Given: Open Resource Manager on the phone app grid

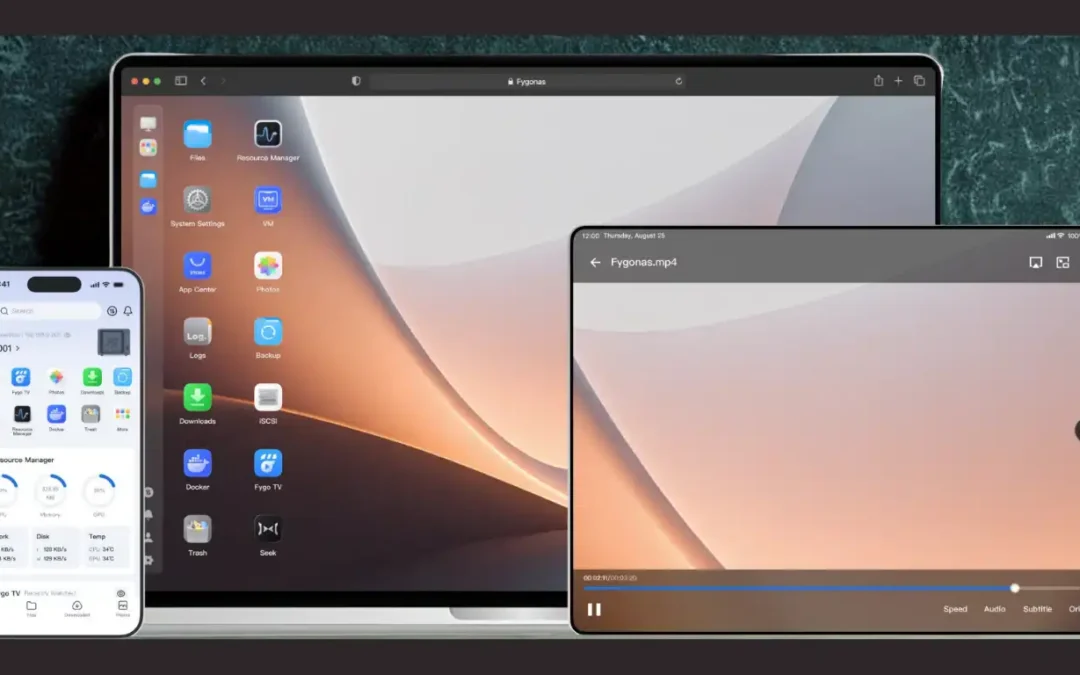Looking at the screenshot, I should tap(22, 414).
